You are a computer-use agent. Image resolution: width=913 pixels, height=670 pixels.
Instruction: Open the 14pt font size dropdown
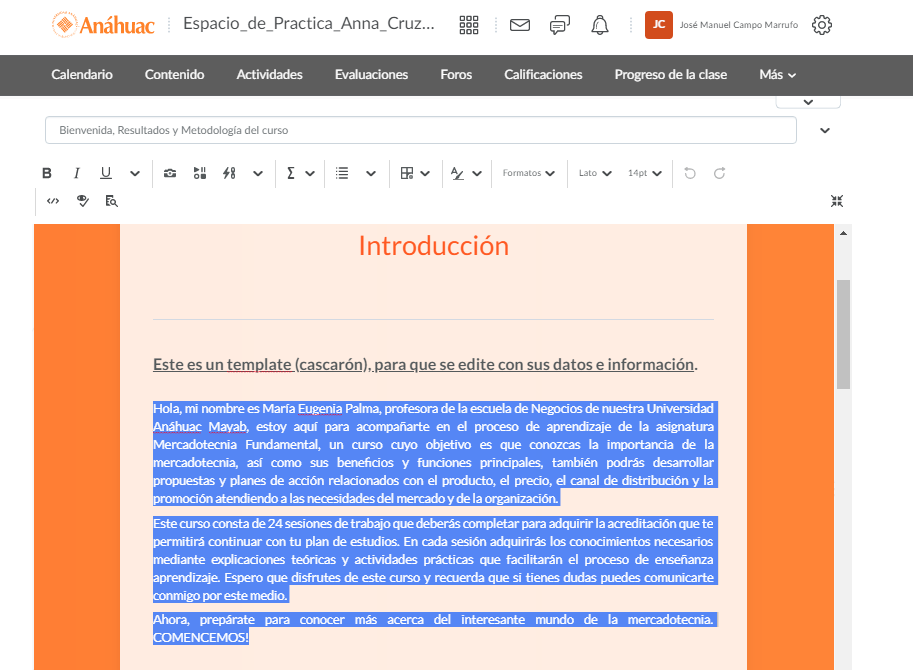(645, 173)
